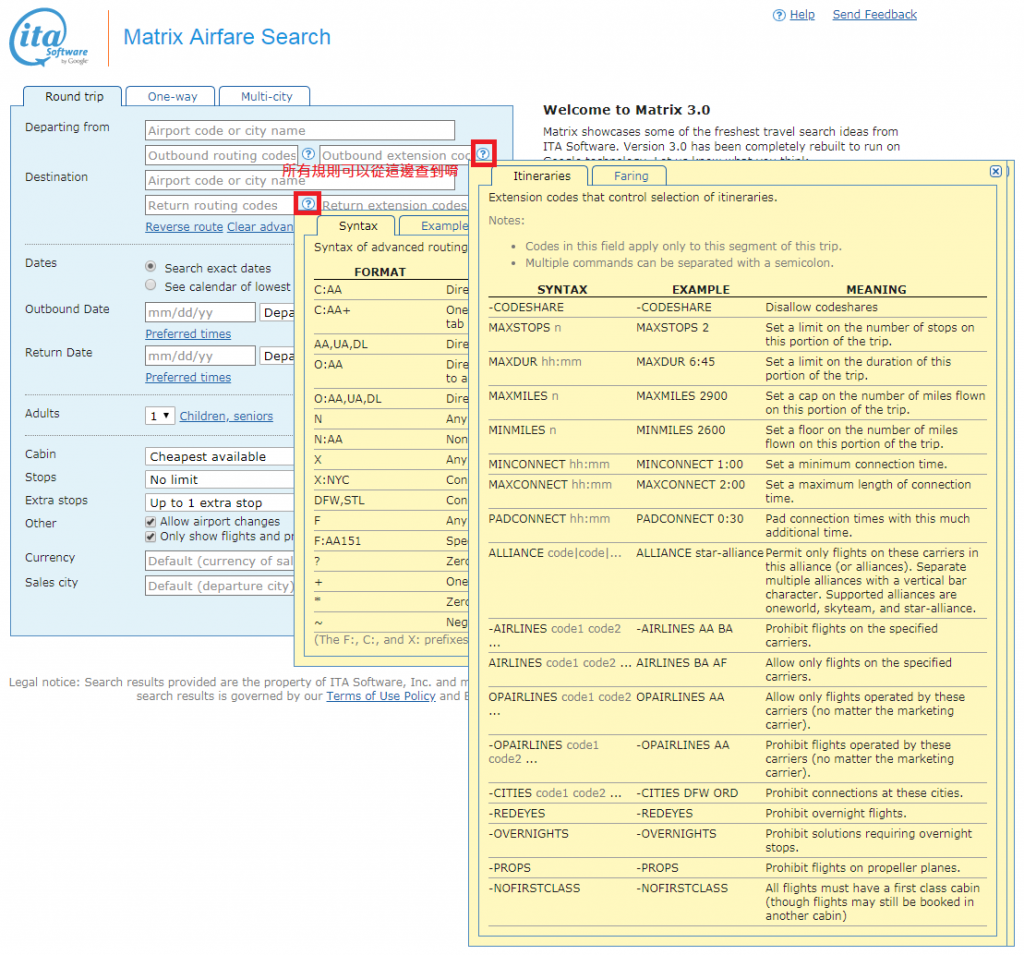
Task: Open the Terms of Use Policy link
Action: (x=381, y=696)
